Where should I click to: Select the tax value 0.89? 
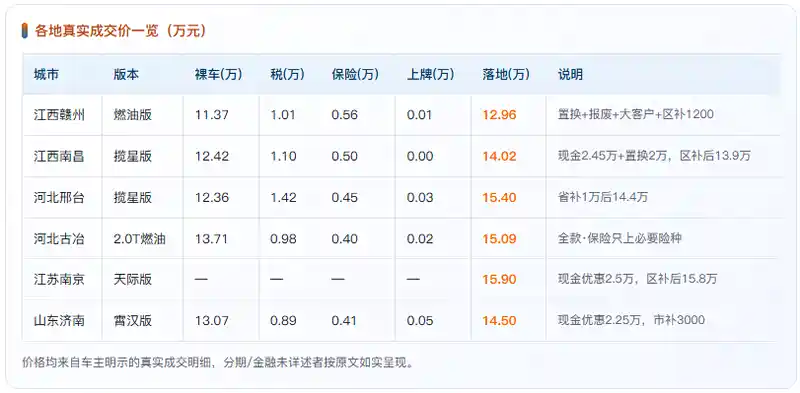click(x=283, y=321)
